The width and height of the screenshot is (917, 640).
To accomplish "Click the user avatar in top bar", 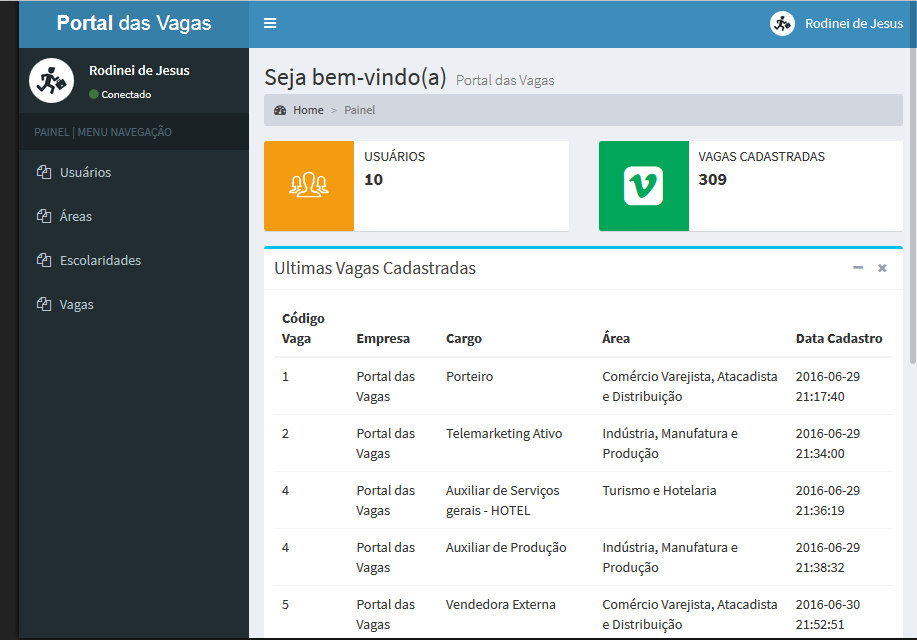I will click(782, 24).
